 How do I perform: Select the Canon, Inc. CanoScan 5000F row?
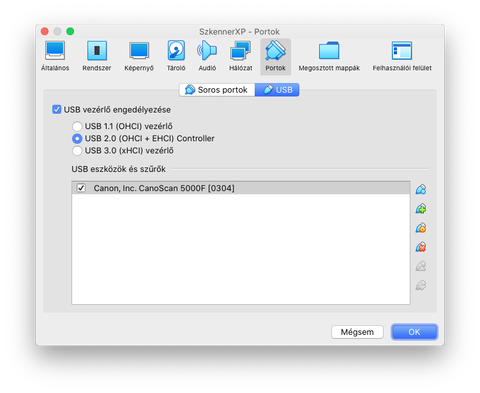241,188
